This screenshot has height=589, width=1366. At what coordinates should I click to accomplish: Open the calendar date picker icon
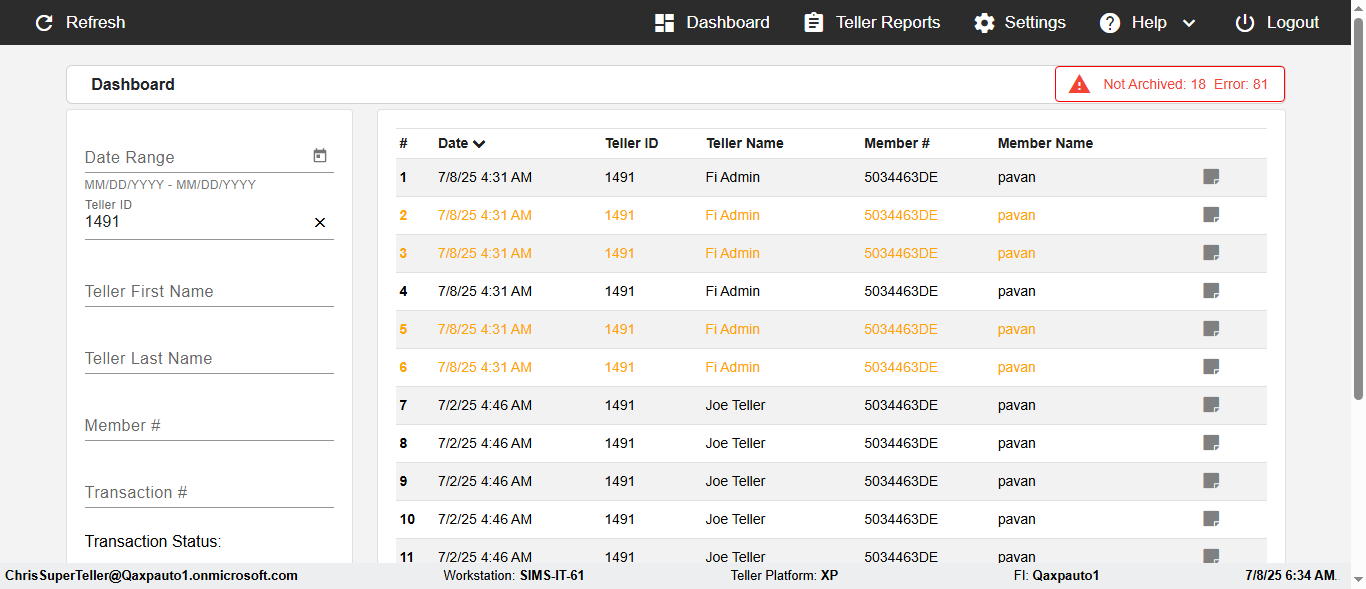pos(320,156)
